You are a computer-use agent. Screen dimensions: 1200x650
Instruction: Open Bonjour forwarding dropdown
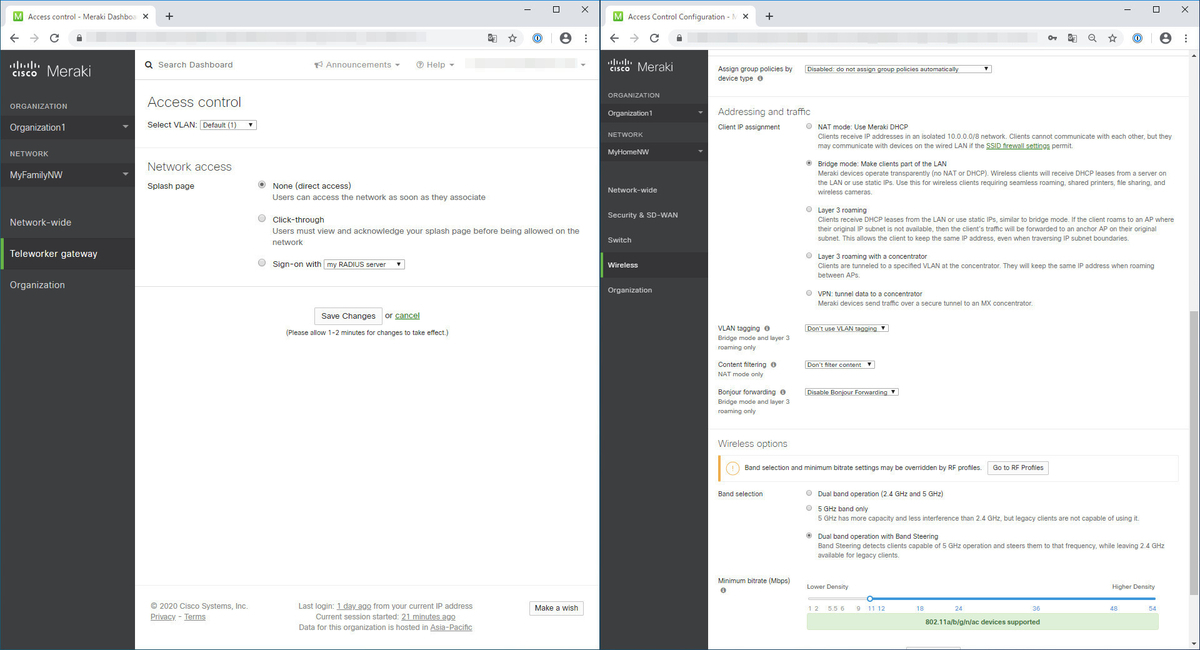tap(852, 392)
